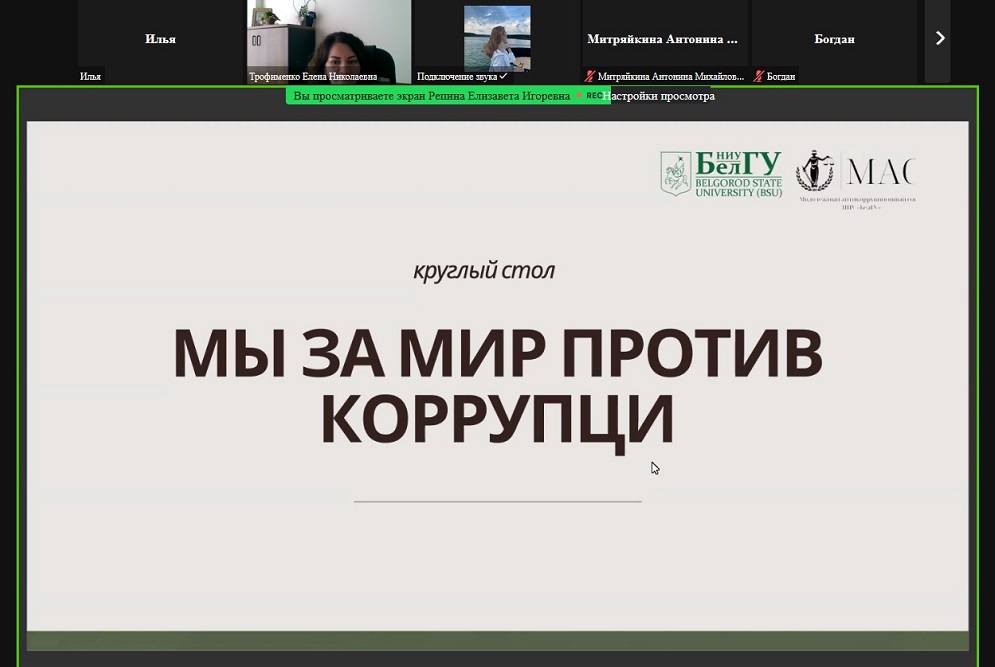Click the Подключение звука status label
This screenshot has width=995, height=667.
461,76
